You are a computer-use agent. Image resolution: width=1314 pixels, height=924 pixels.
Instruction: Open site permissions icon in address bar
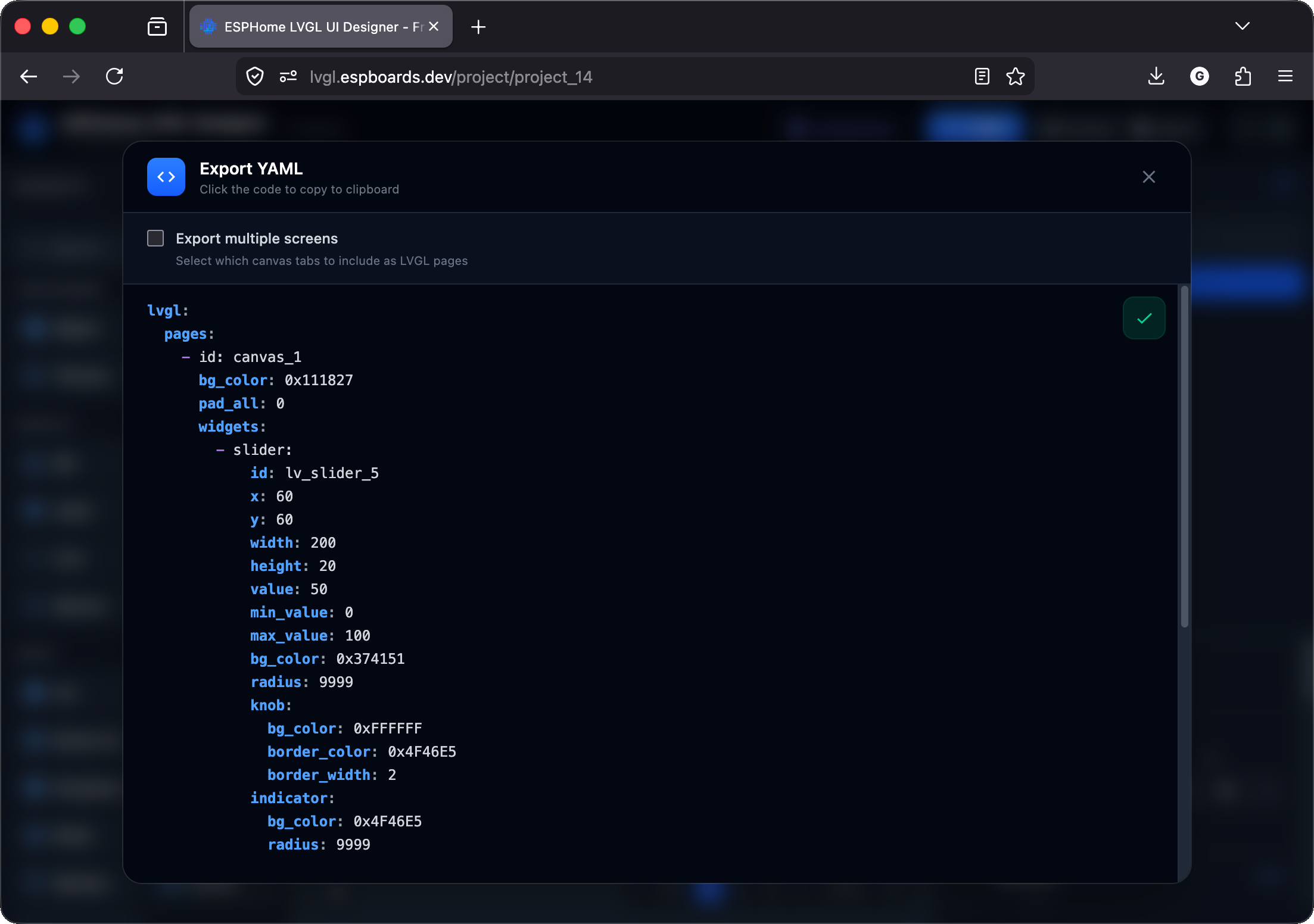tap(288, 77)
